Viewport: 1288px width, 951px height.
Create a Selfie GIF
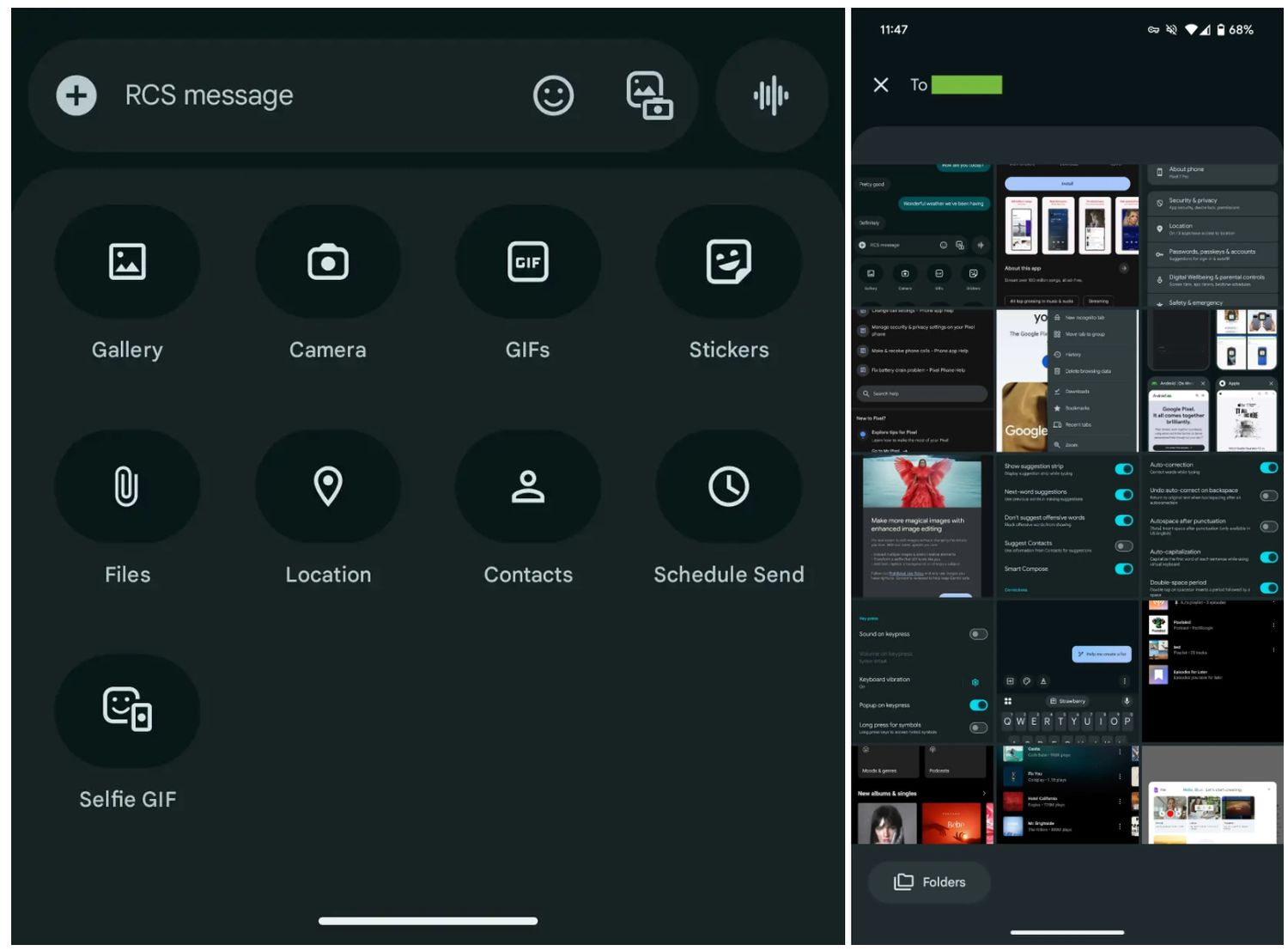tap(127, 711)
